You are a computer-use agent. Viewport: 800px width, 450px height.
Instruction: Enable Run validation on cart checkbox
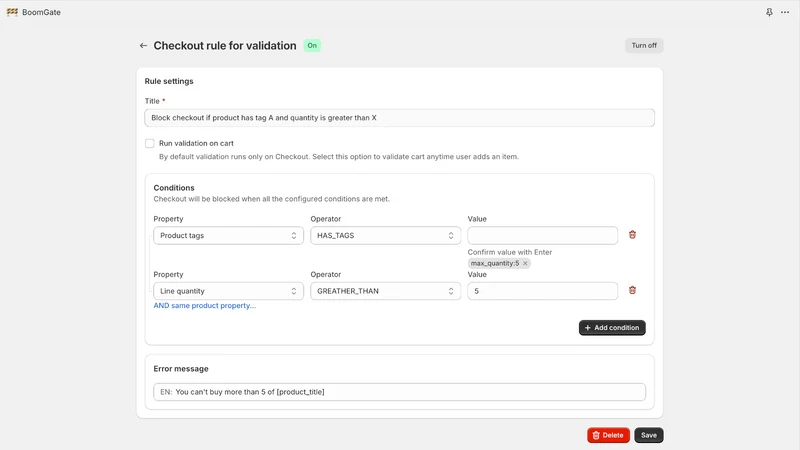tap(149, 143)
